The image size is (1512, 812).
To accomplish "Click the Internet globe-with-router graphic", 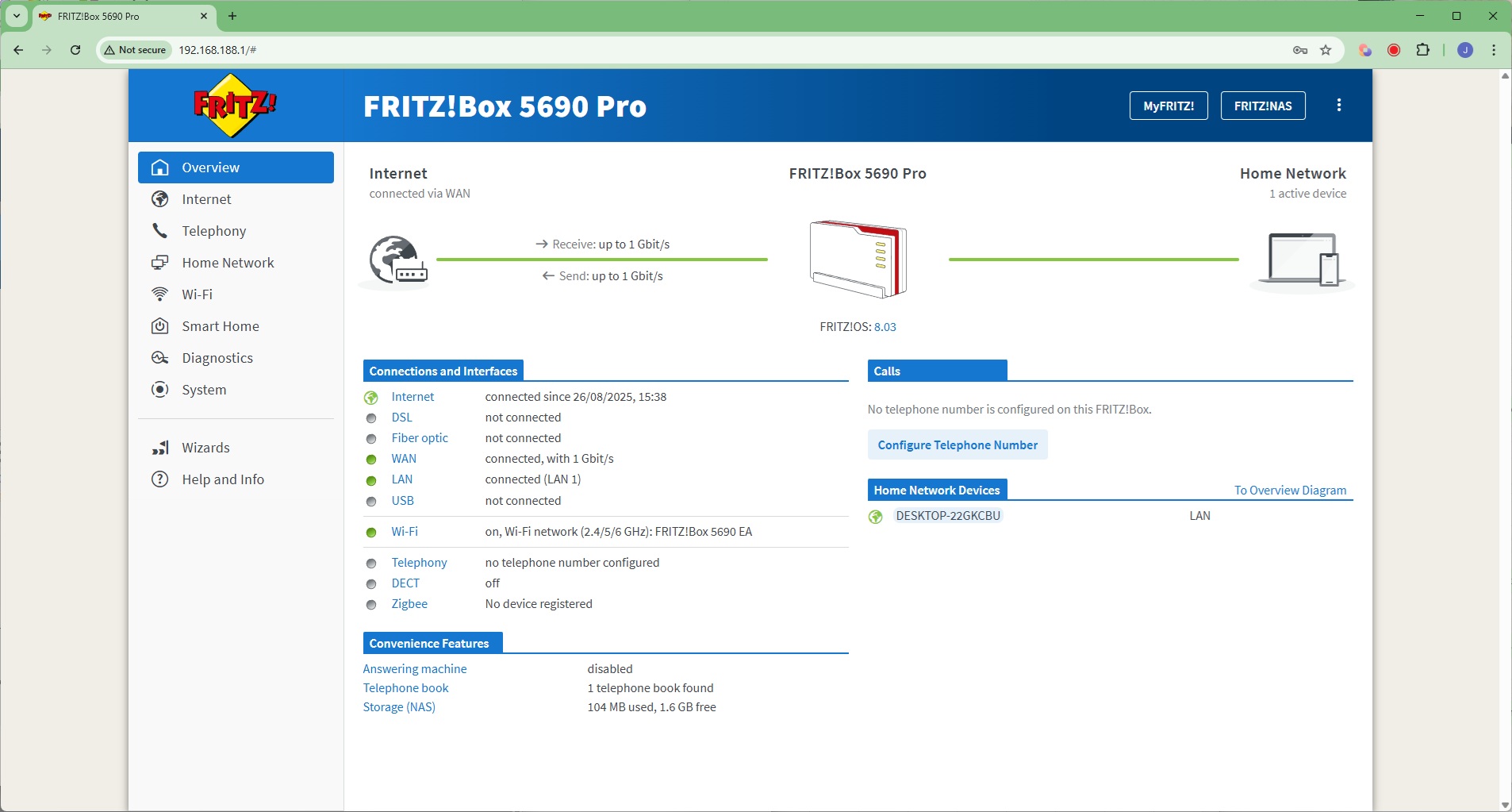I will pyautogui.click(x=397, y=260).
